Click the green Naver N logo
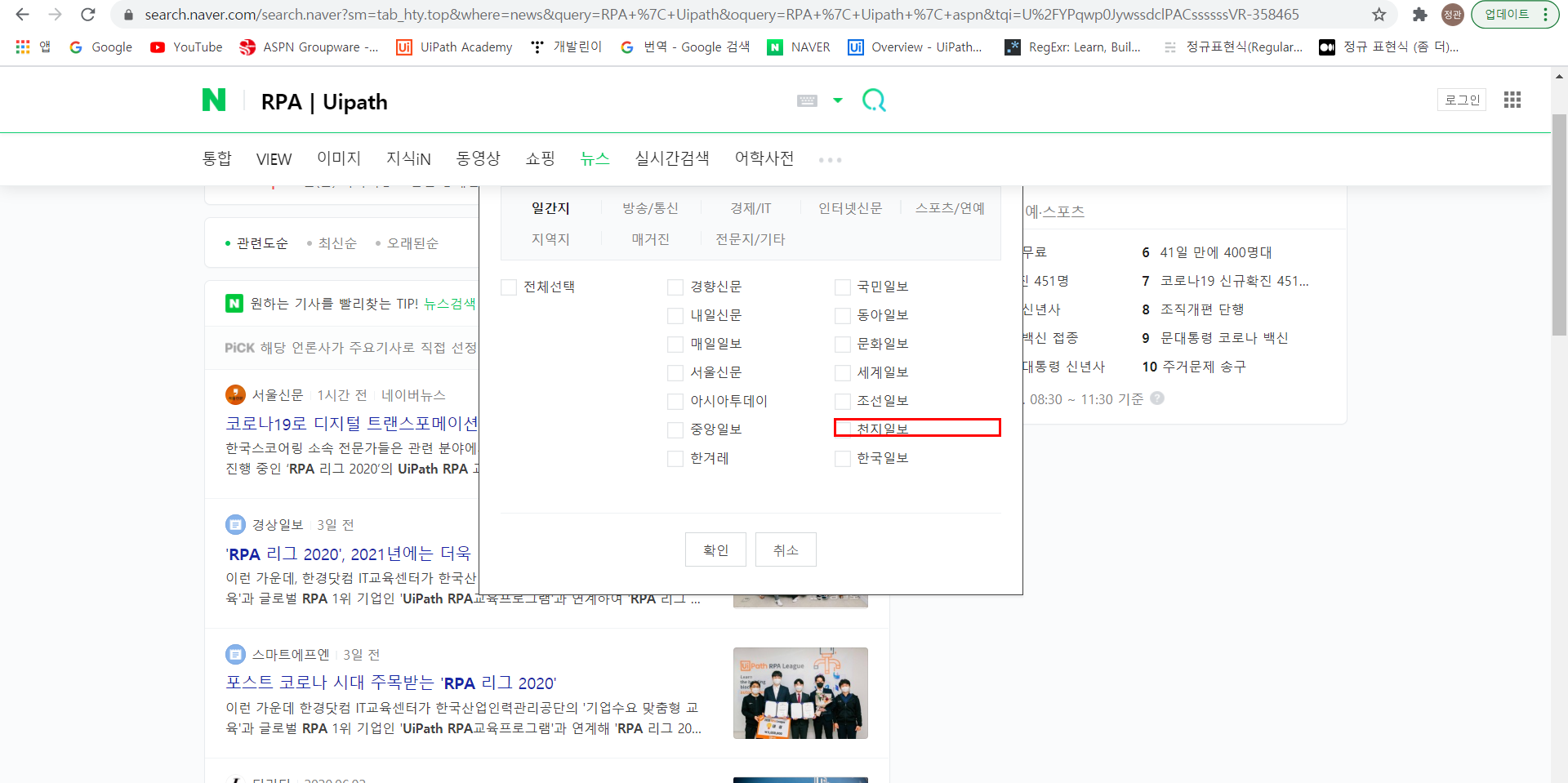 pos(214,100)
